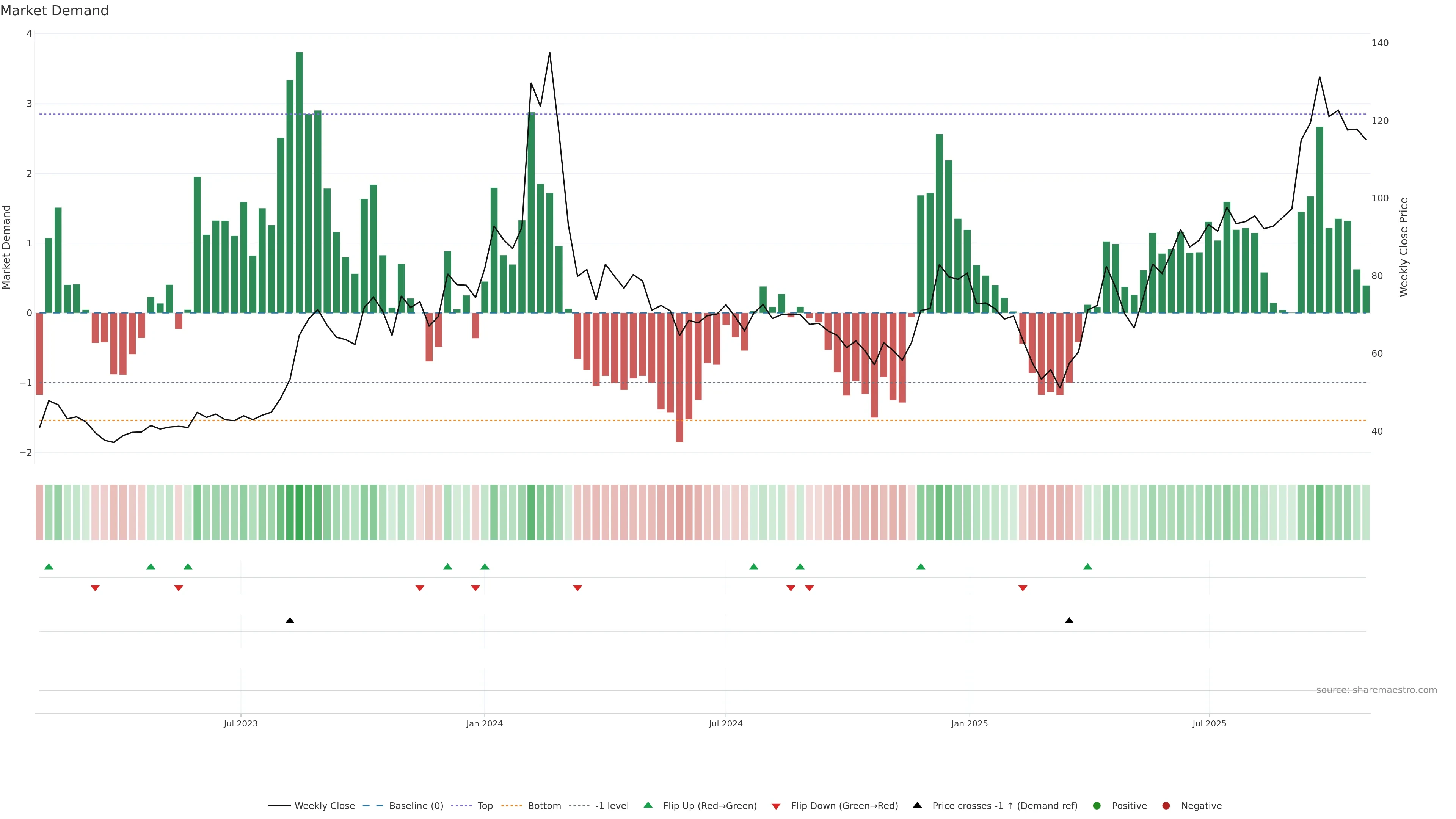Toggle the -1 level legend entry
Image resolution: width=1456 pixels, height=819 pixels.
[x=612, y=806]
